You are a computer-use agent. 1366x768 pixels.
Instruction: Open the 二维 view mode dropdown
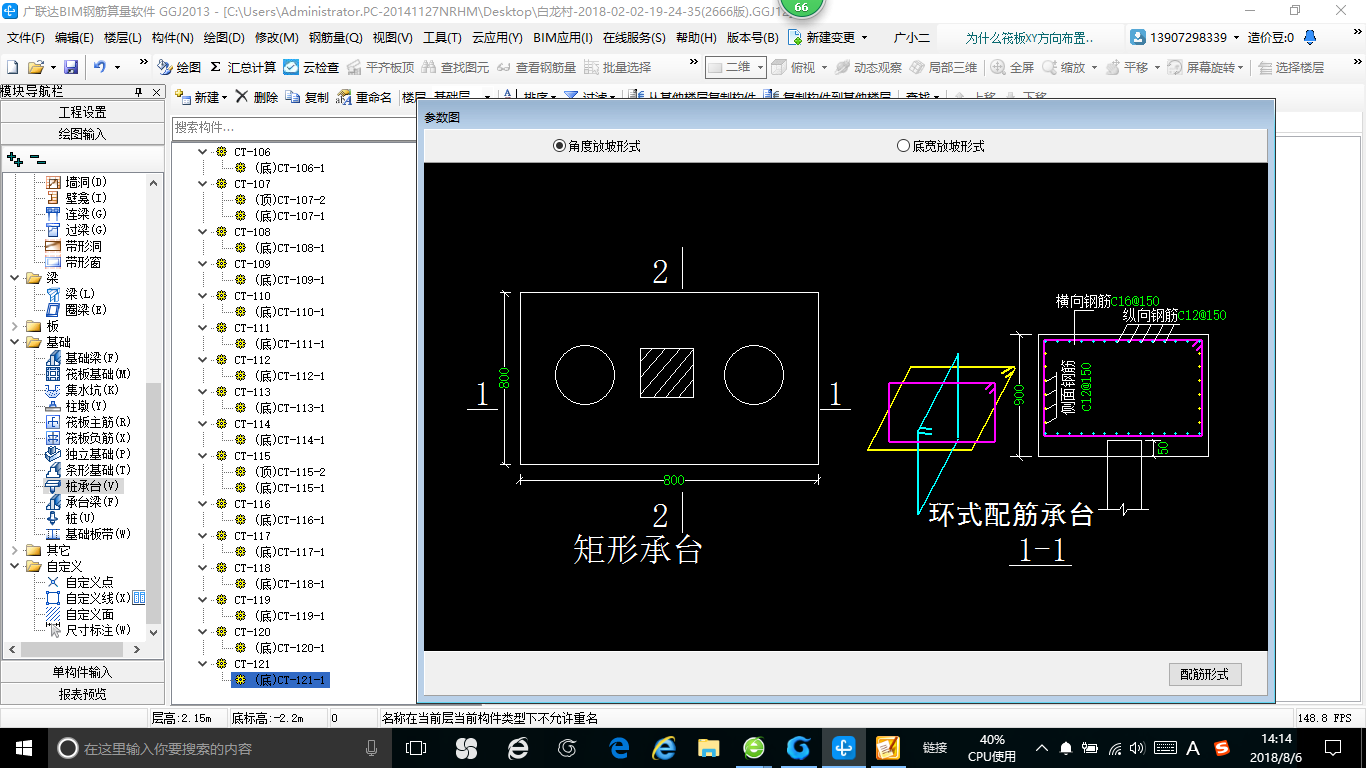pos(736,67)
